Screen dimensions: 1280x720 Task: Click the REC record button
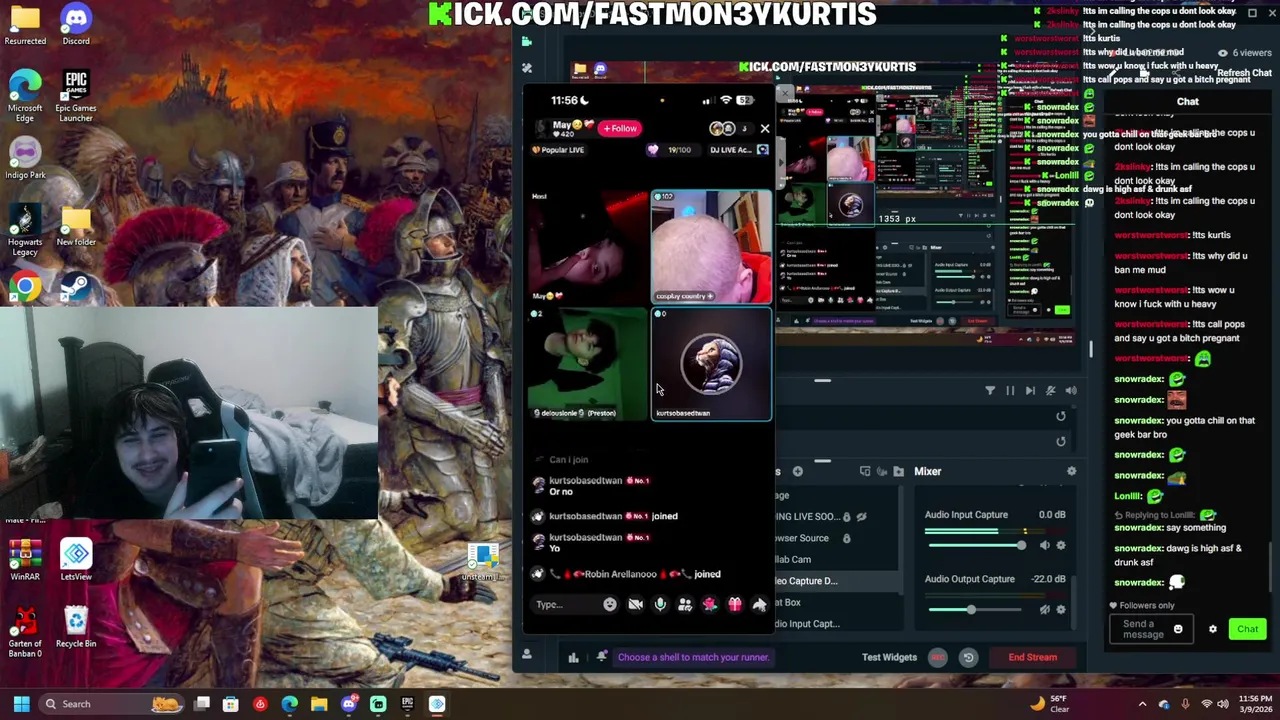coord(938,657)
